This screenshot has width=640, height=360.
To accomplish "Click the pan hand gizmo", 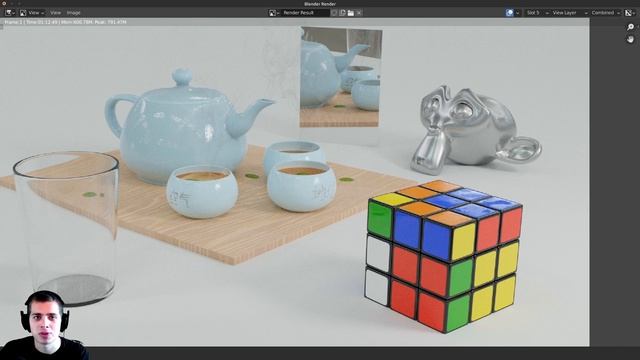I will (x=631, y=39).
